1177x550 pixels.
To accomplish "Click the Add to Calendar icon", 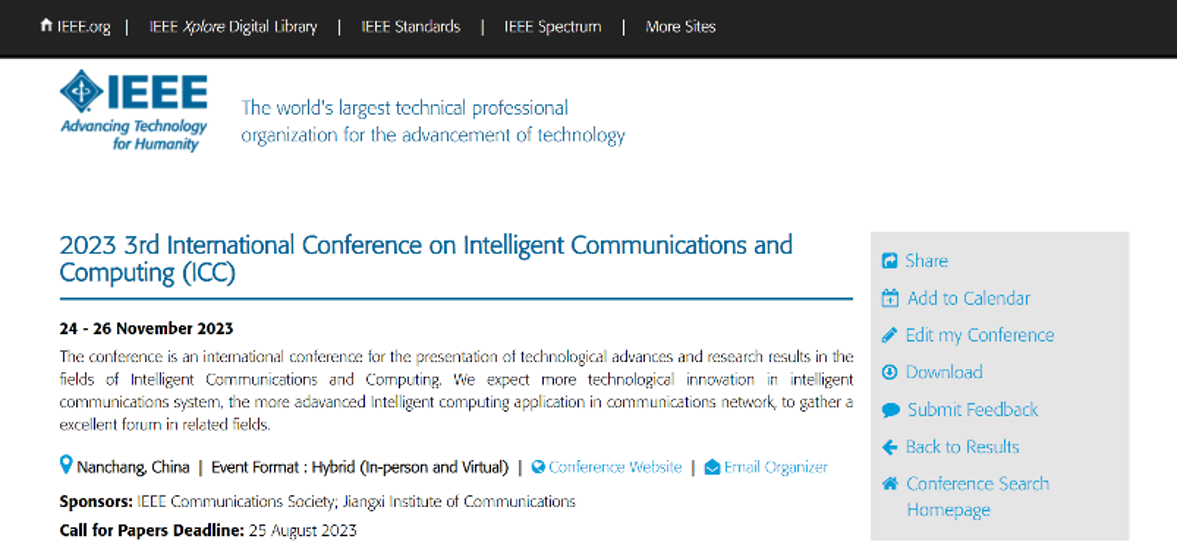I will (x=890, y=298).
